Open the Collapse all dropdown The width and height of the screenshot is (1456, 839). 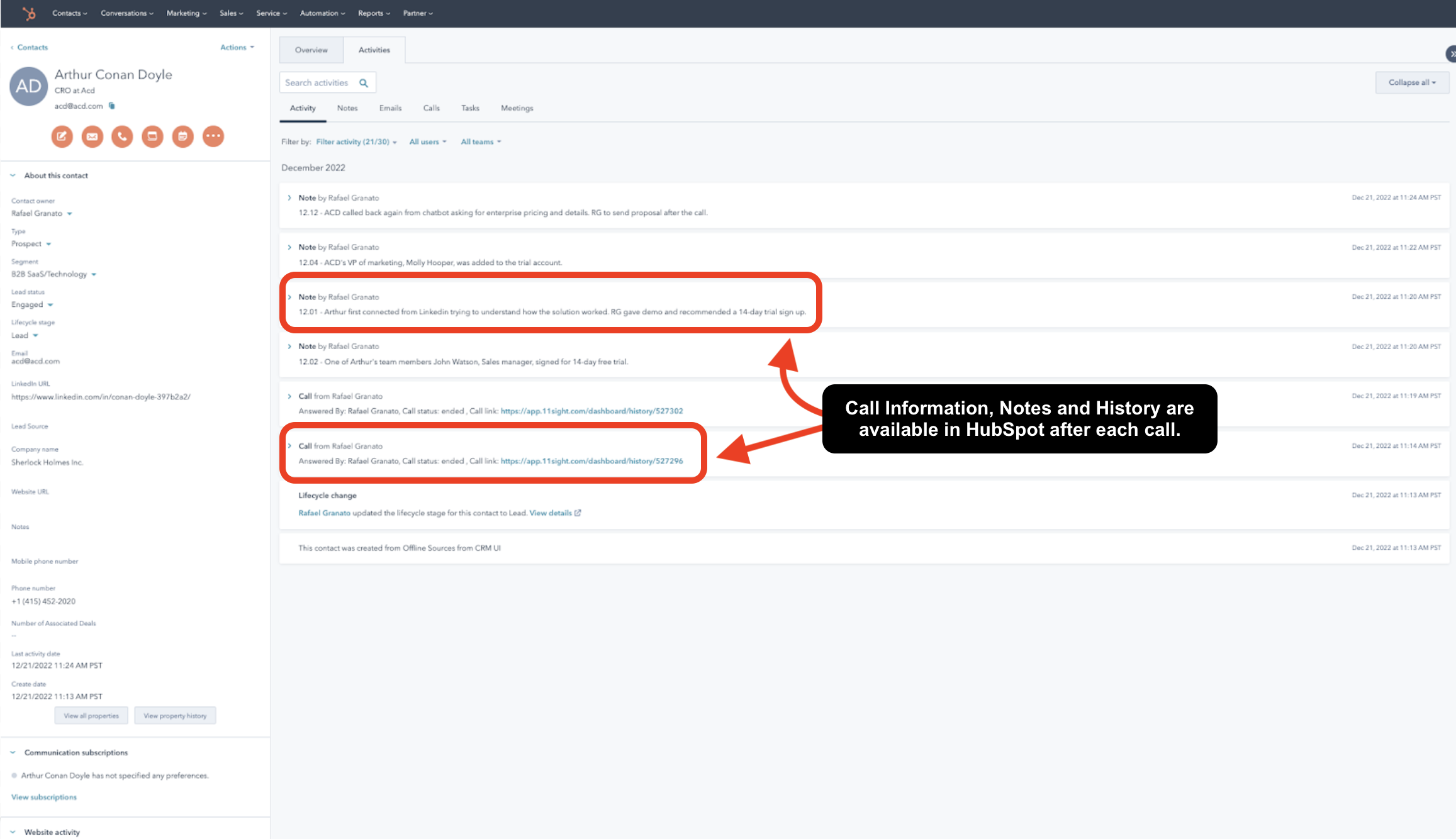pos(1412,82)
